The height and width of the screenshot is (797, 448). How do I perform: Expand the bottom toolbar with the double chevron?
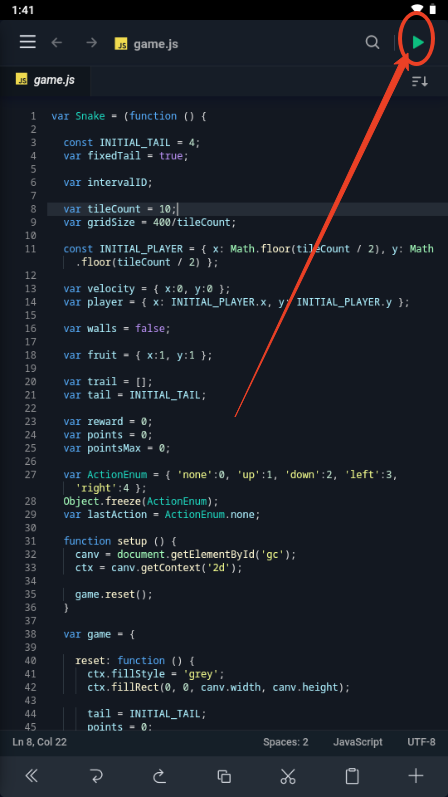(x=32, y=776)
